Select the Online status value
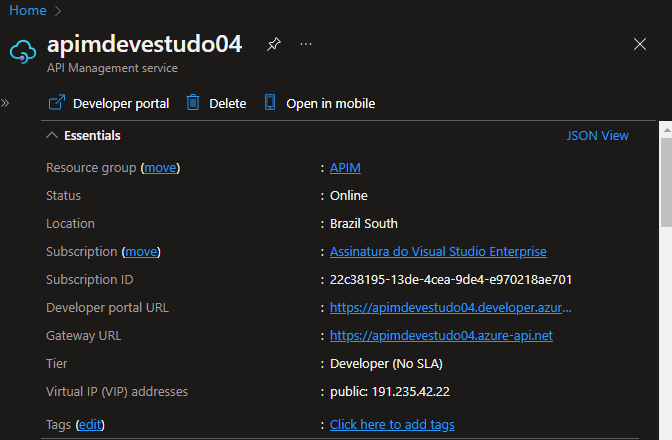The width and height of the screenshot is (672, 440). pyautogui.click(x=348, y=196)
